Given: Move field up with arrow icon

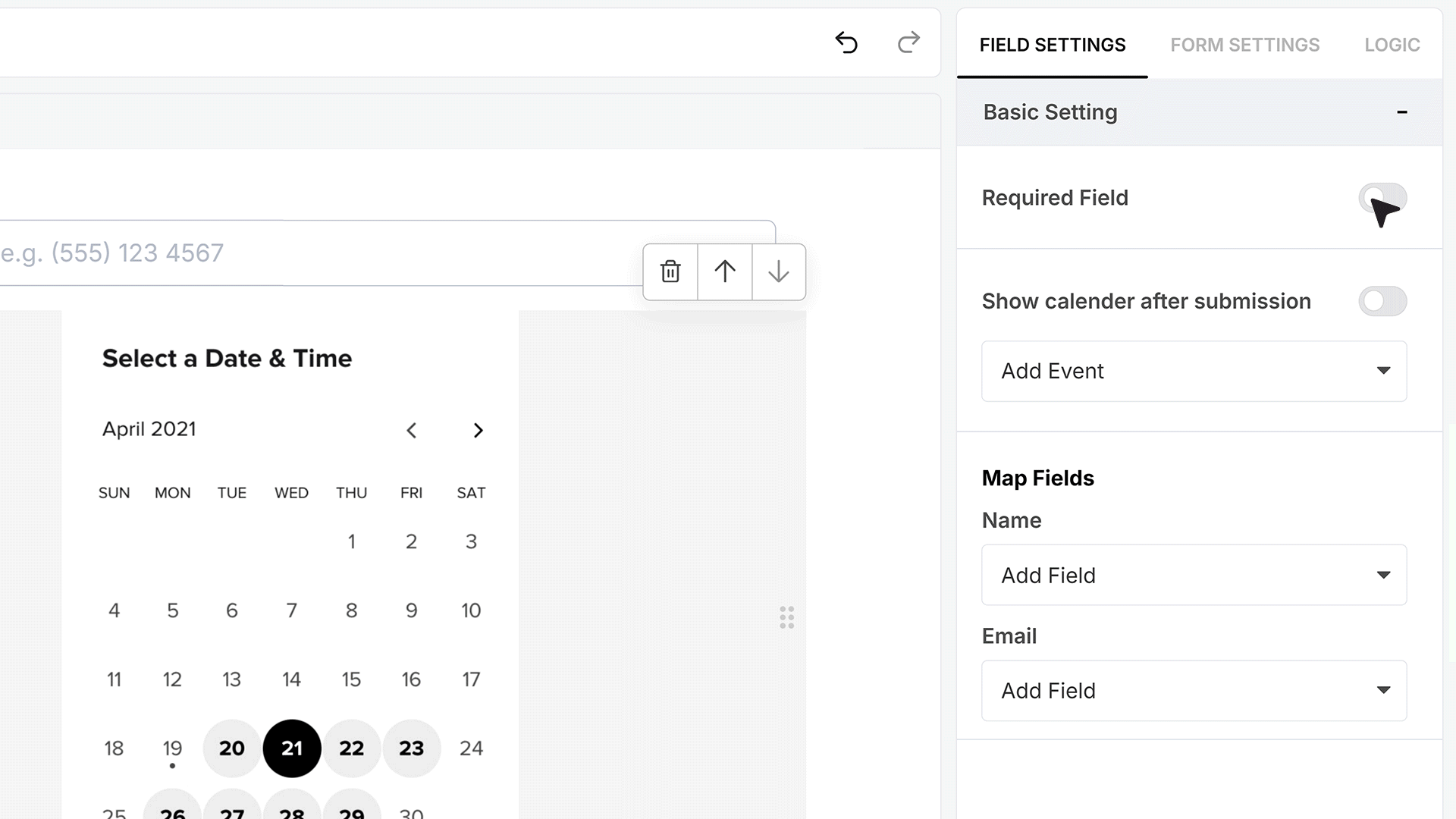Looking at the screenshot, I should (725, 271).
